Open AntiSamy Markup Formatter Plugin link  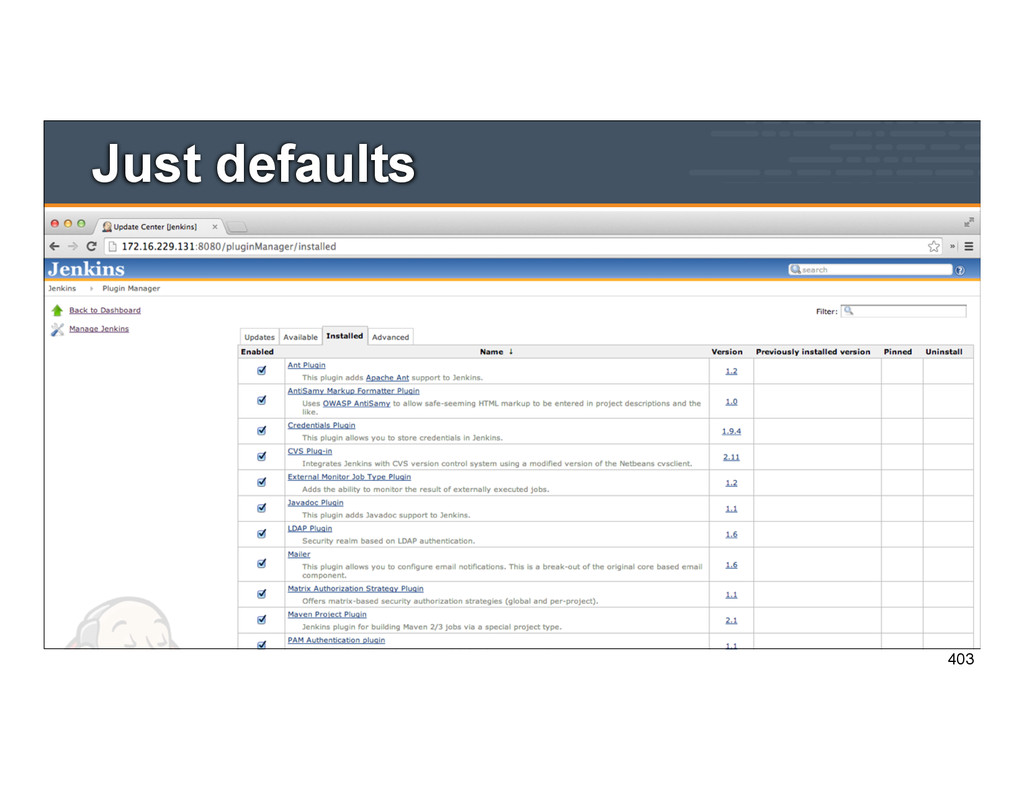point(353,391)
